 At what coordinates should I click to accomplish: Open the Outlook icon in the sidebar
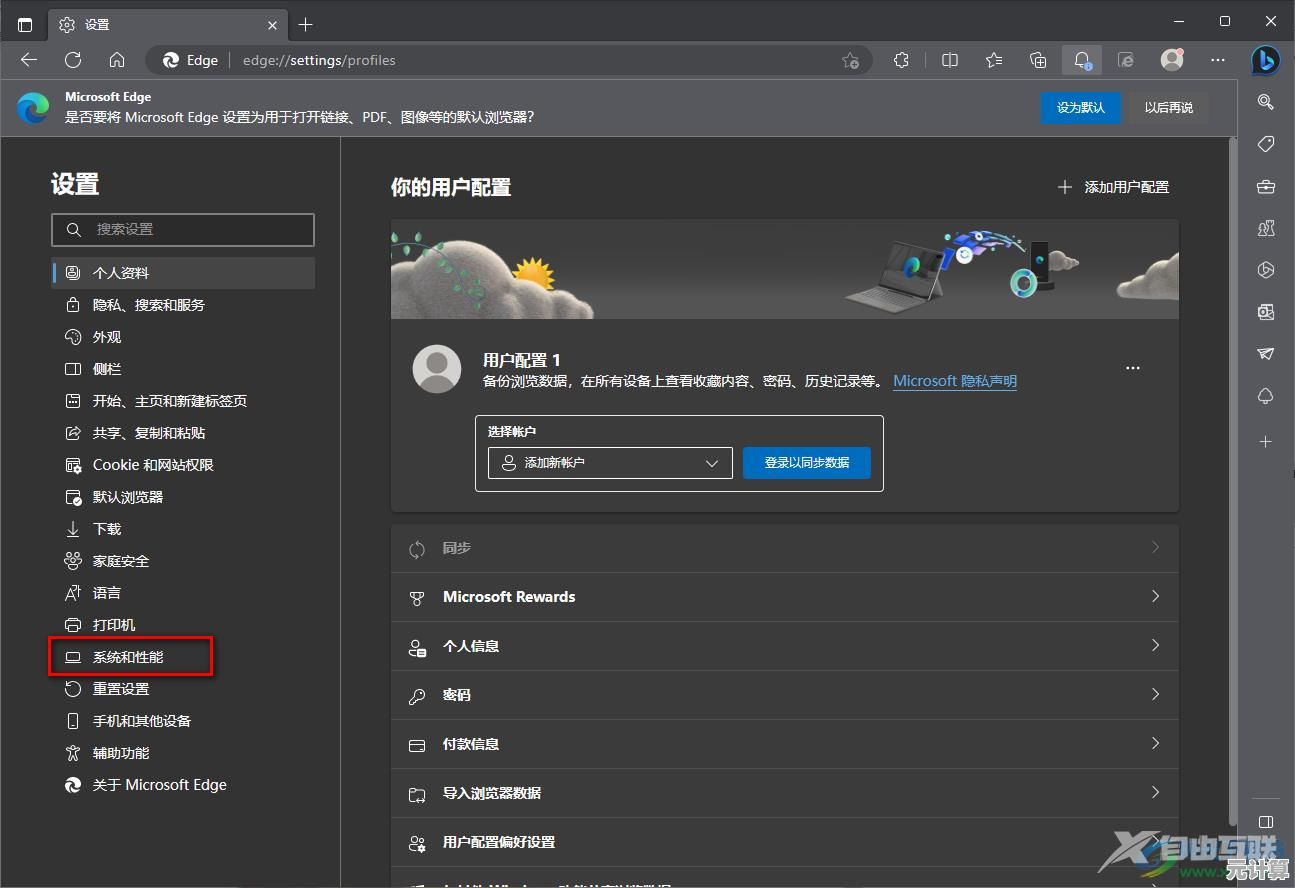coord(1265,311)
